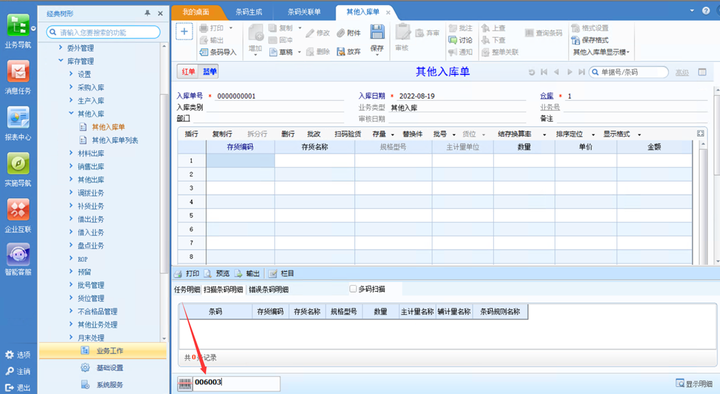This screenshot has height=394, width=720.
Task: Click the 显示明细 link
Action: click(694, 383)
